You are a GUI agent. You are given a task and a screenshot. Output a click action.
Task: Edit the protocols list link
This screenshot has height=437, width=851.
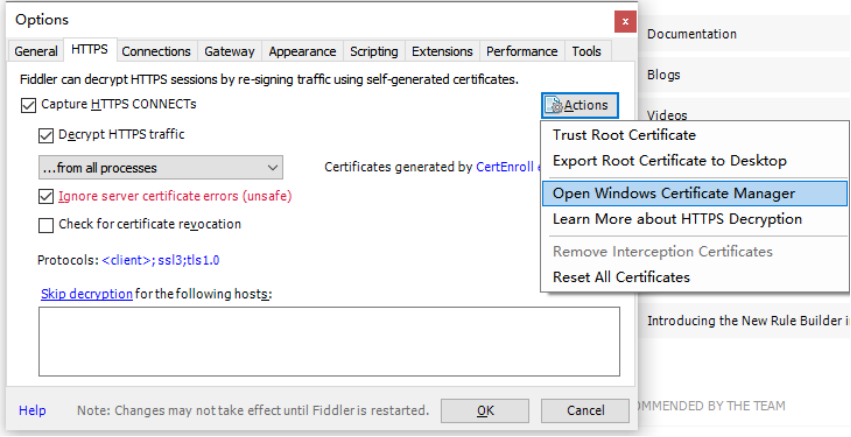coord(161,260)
